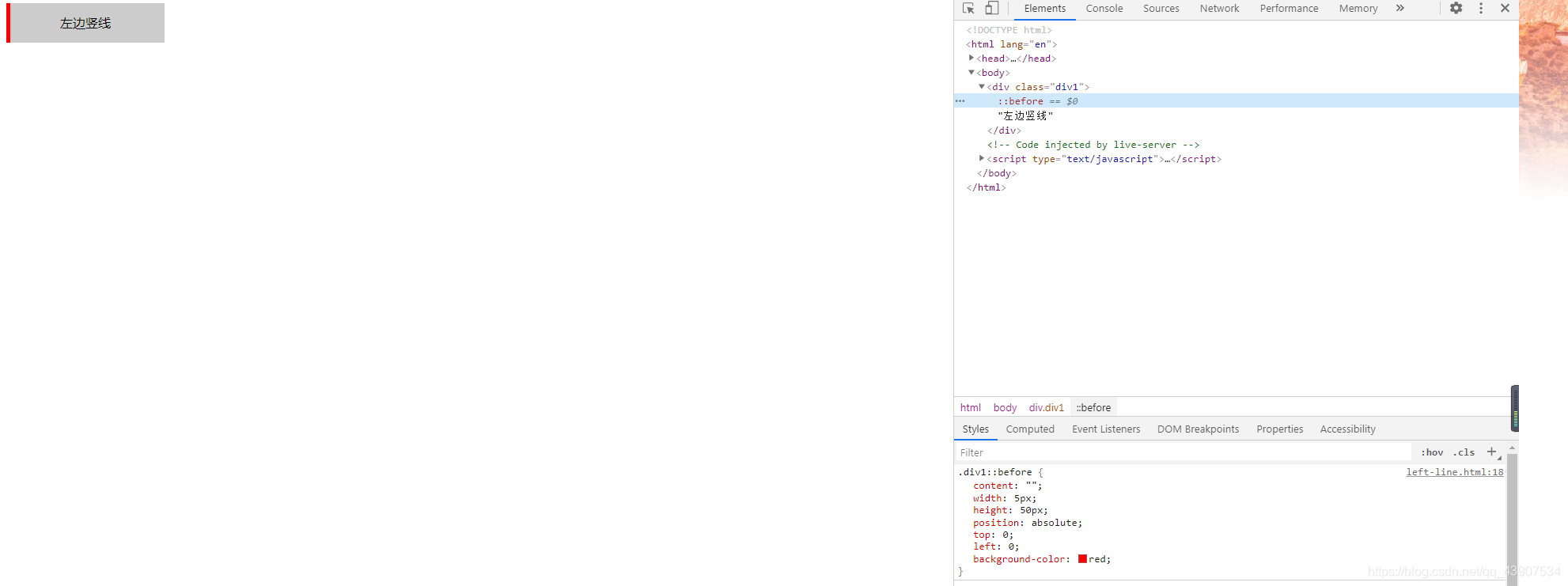The height and width of the screenshot is (586, 1568).
Task: Toggle the device toolbar icon
Action: click(991, 8)
